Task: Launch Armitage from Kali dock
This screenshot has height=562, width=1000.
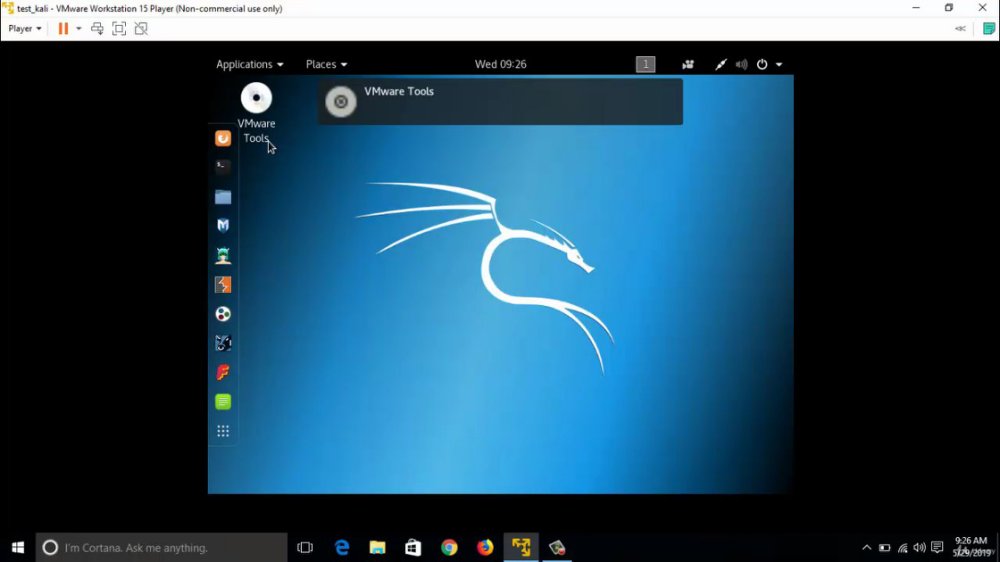Action: click(x=223, y=255)
